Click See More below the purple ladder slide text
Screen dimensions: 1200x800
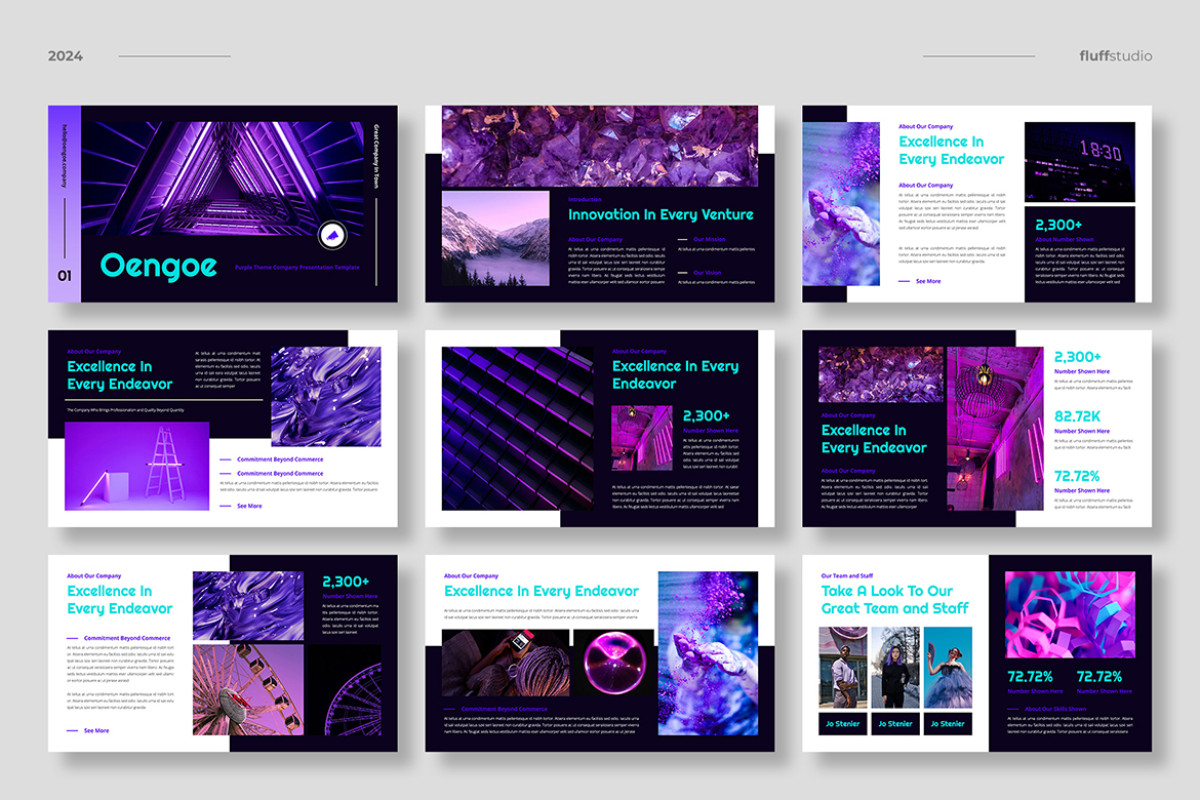pyautogui.click(x=249, y=506)
